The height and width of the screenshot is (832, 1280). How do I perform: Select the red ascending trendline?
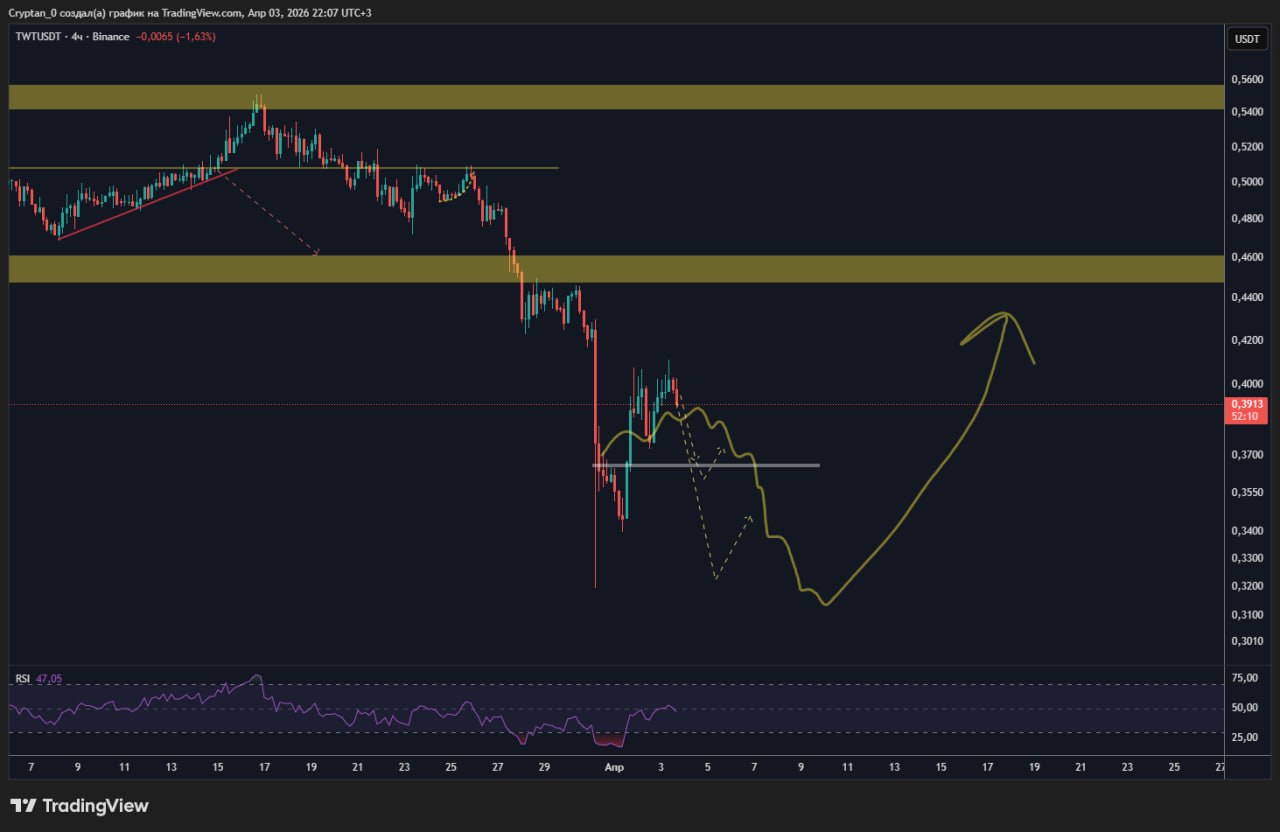(x=148, y=205)
